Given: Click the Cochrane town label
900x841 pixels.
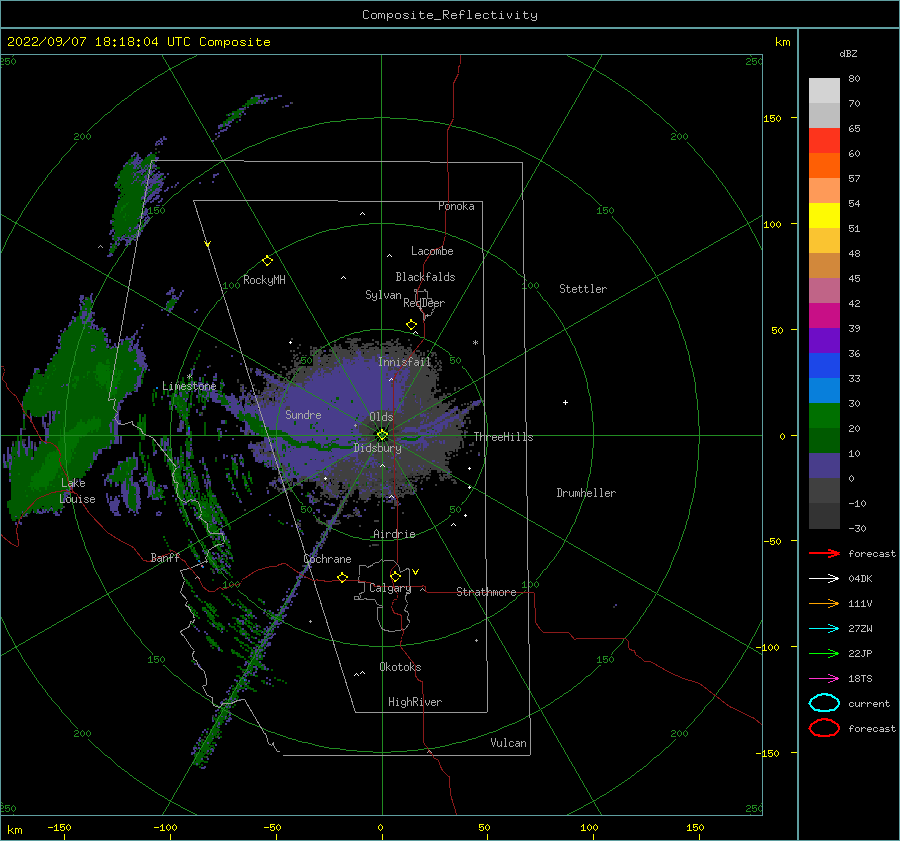Looking at the screenshot, I should tap(327, 559).
